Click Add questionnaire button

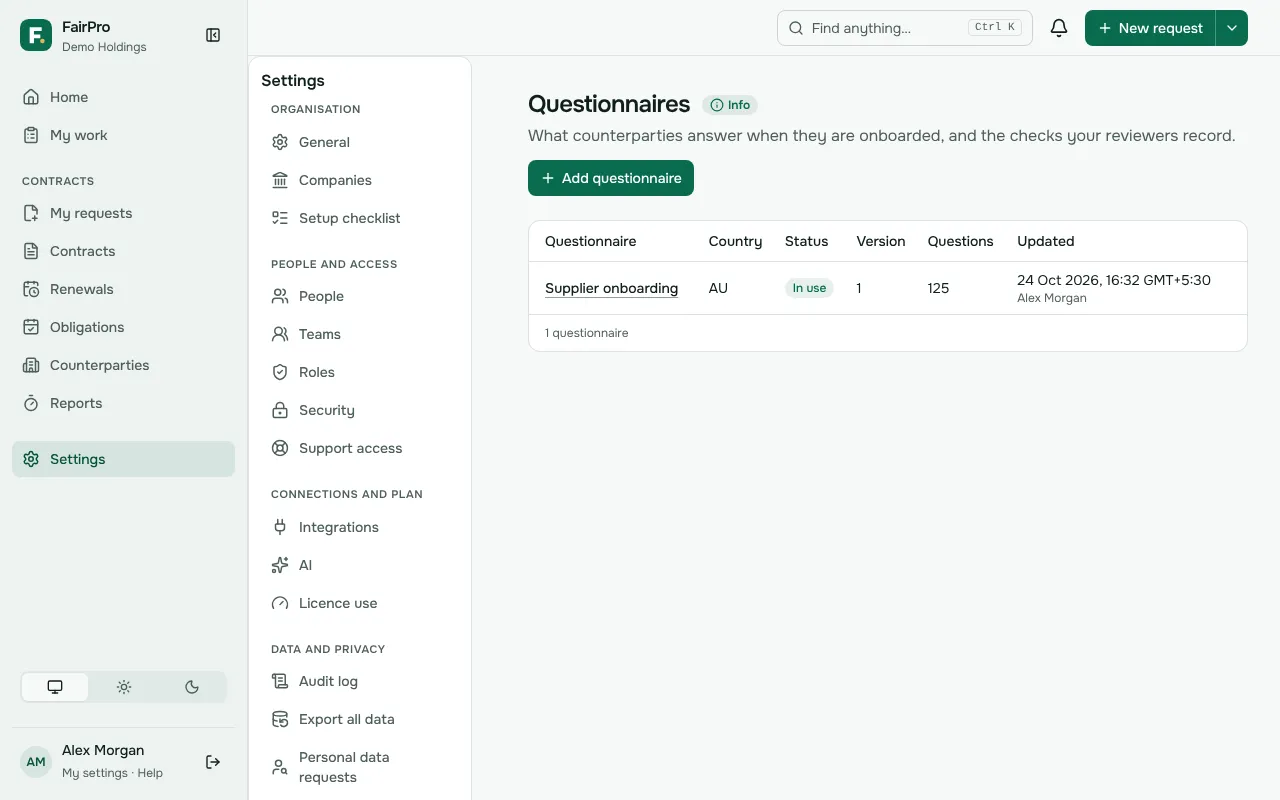point(611,178)
